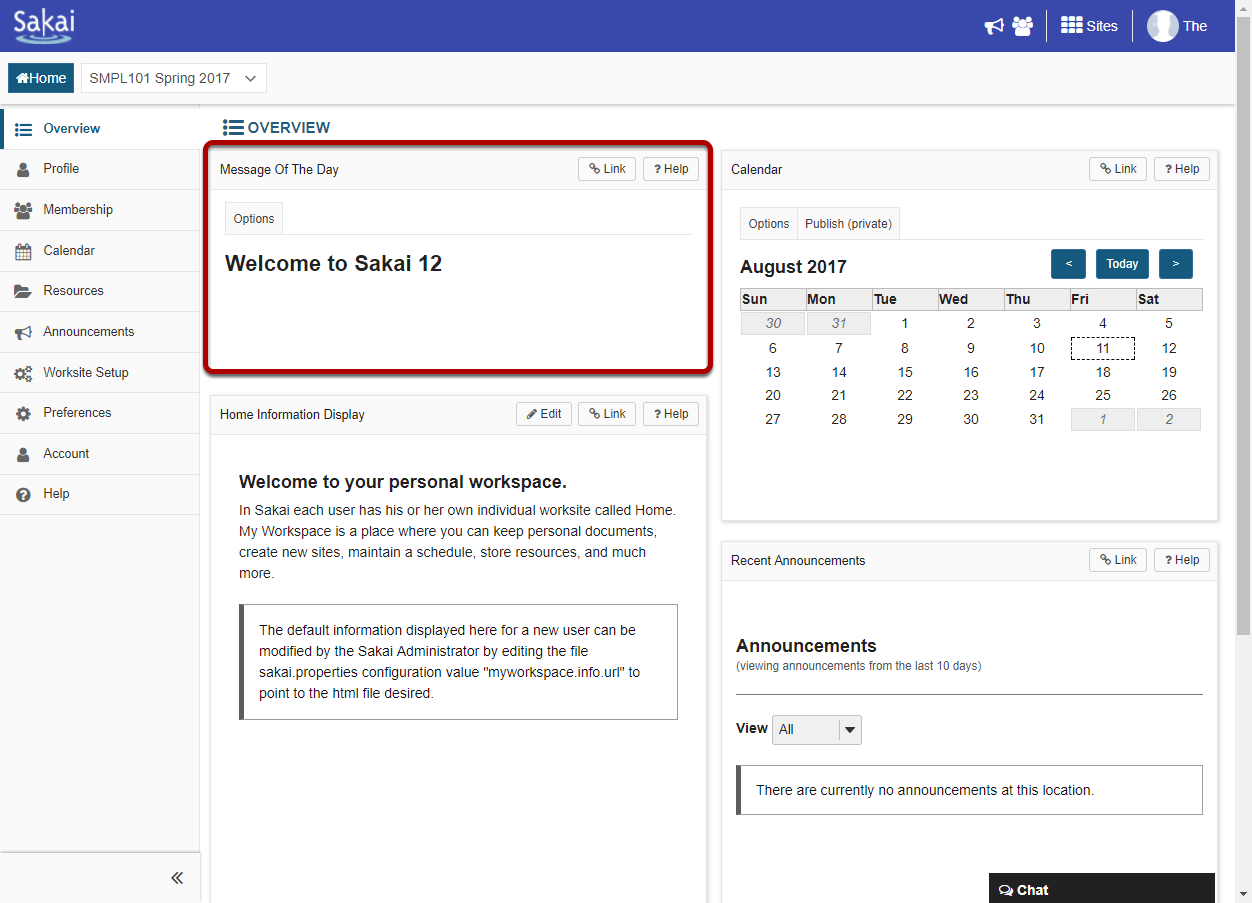1252x903 pixels.
Task: Click Help button in Calendar panel
Action: tap(1182, 169)
